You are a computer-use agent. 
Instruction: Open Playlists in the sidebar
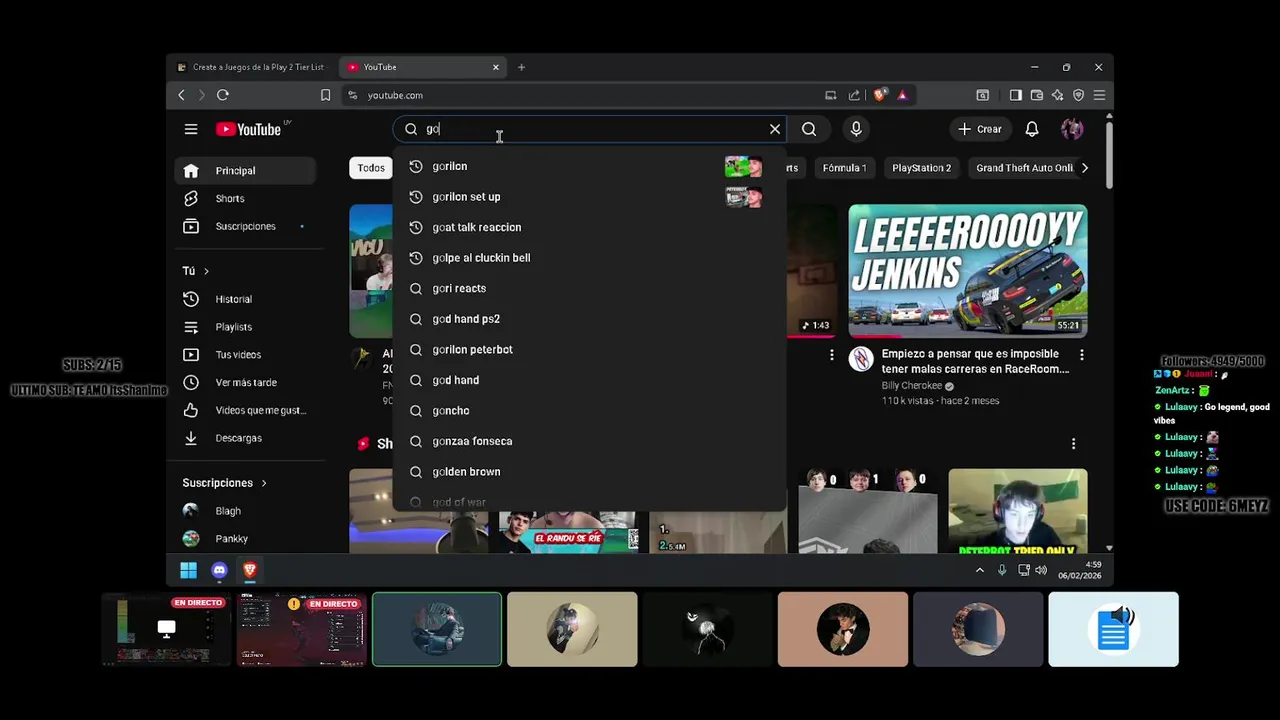coord(246,327)
